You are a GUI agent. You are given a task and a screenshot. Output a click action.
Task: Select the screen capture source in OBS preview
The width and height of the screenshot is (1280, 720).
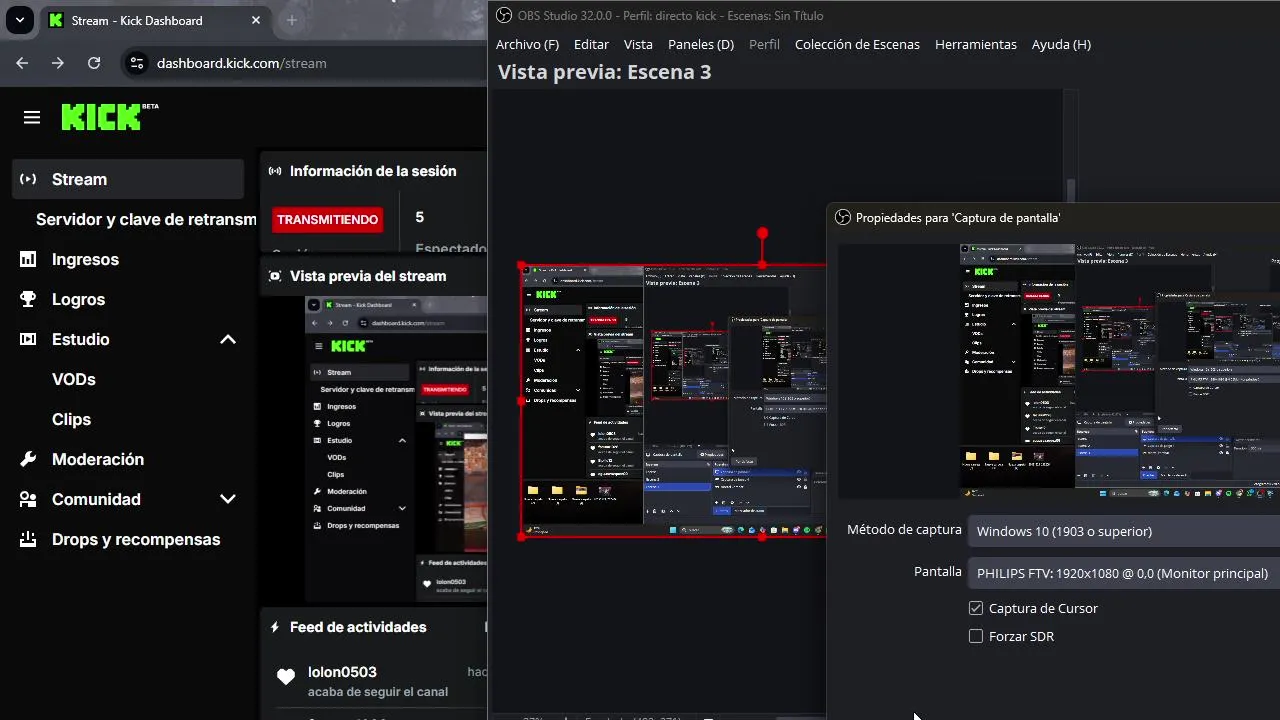(x=672, y=400)
